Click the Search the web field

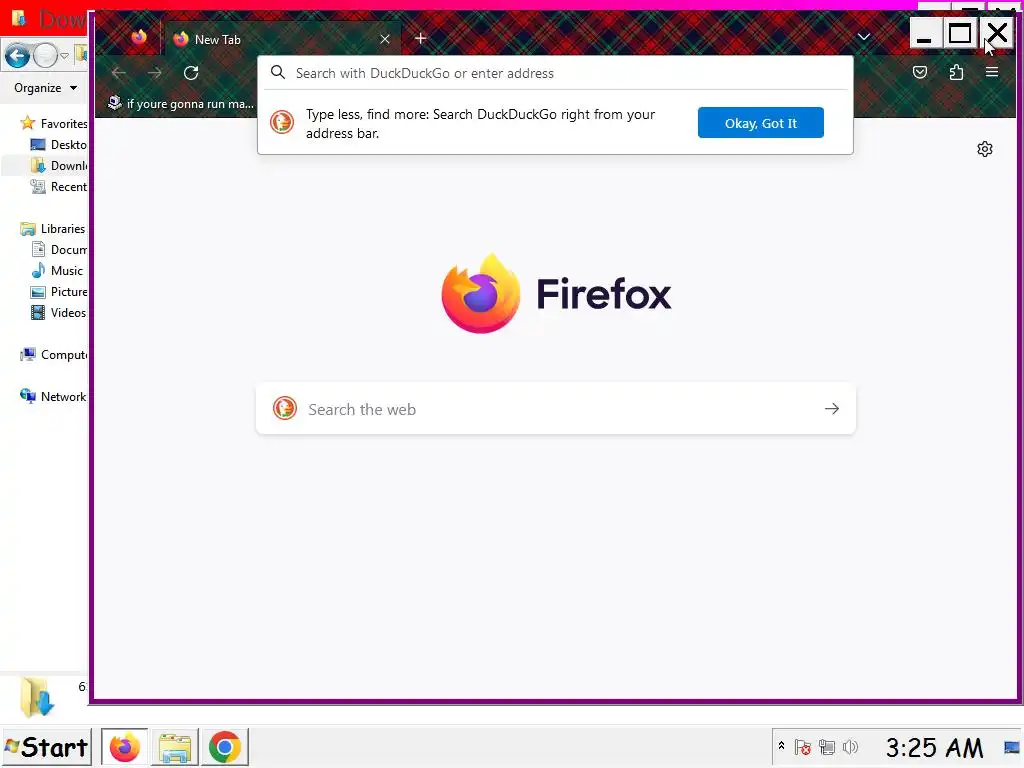(556, 409)
